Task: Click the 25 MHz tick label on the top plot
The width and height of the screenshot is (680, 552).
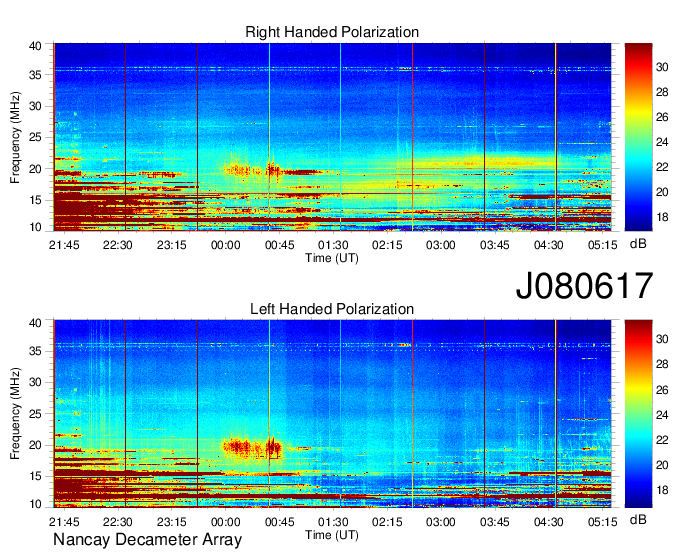Action: tap(35, 138)
